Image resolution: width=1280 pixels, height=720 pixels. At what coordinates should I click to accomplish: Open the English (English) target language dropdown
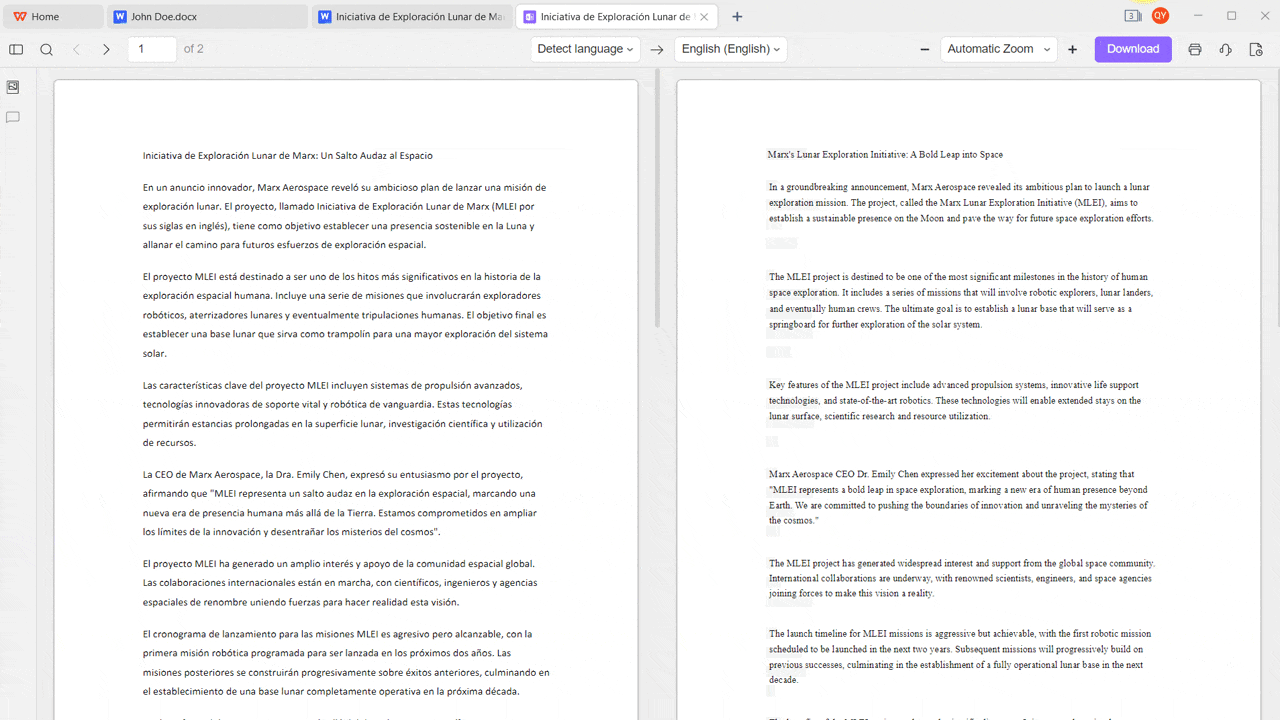pyautogui.click(x=731, y=49)
